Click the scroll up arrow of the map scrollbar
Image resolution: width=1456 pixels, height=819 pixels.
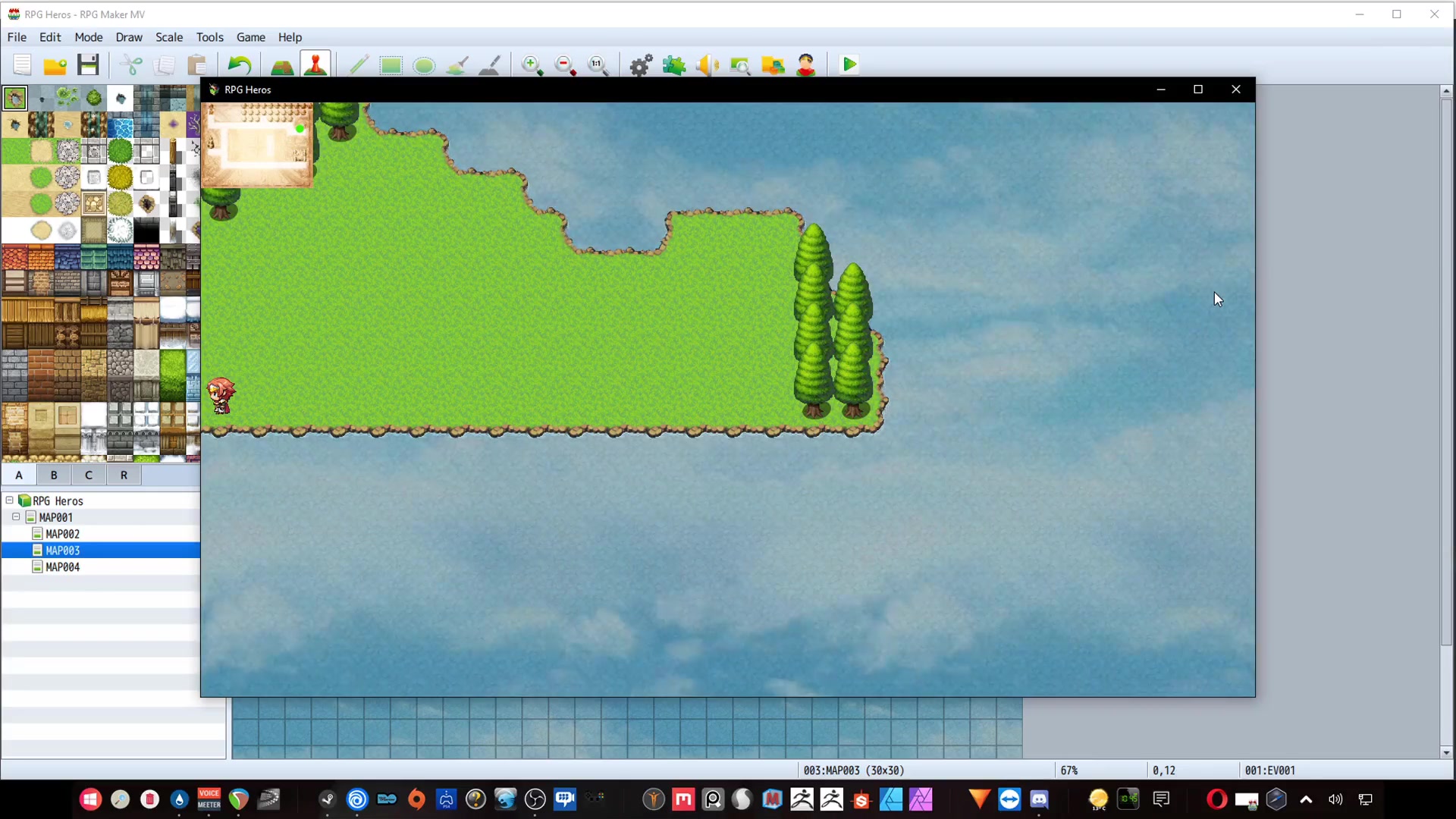point(1446,91)
